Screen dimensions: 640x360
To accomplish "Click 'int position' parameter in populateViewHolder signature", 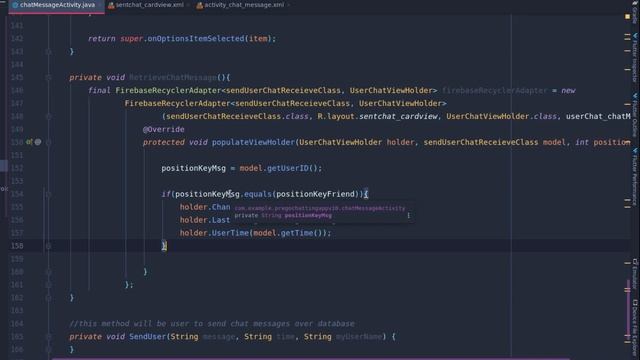I will (x=603, y=142).
